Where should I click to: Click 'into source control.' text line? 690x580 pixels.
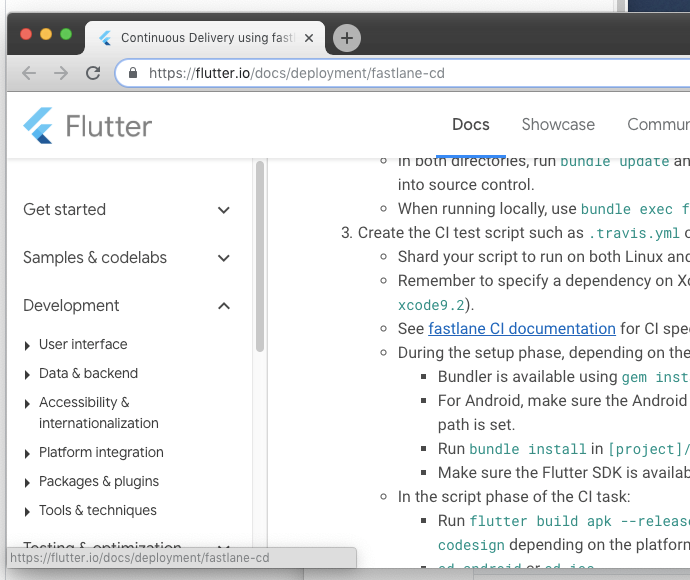point(466,185)
